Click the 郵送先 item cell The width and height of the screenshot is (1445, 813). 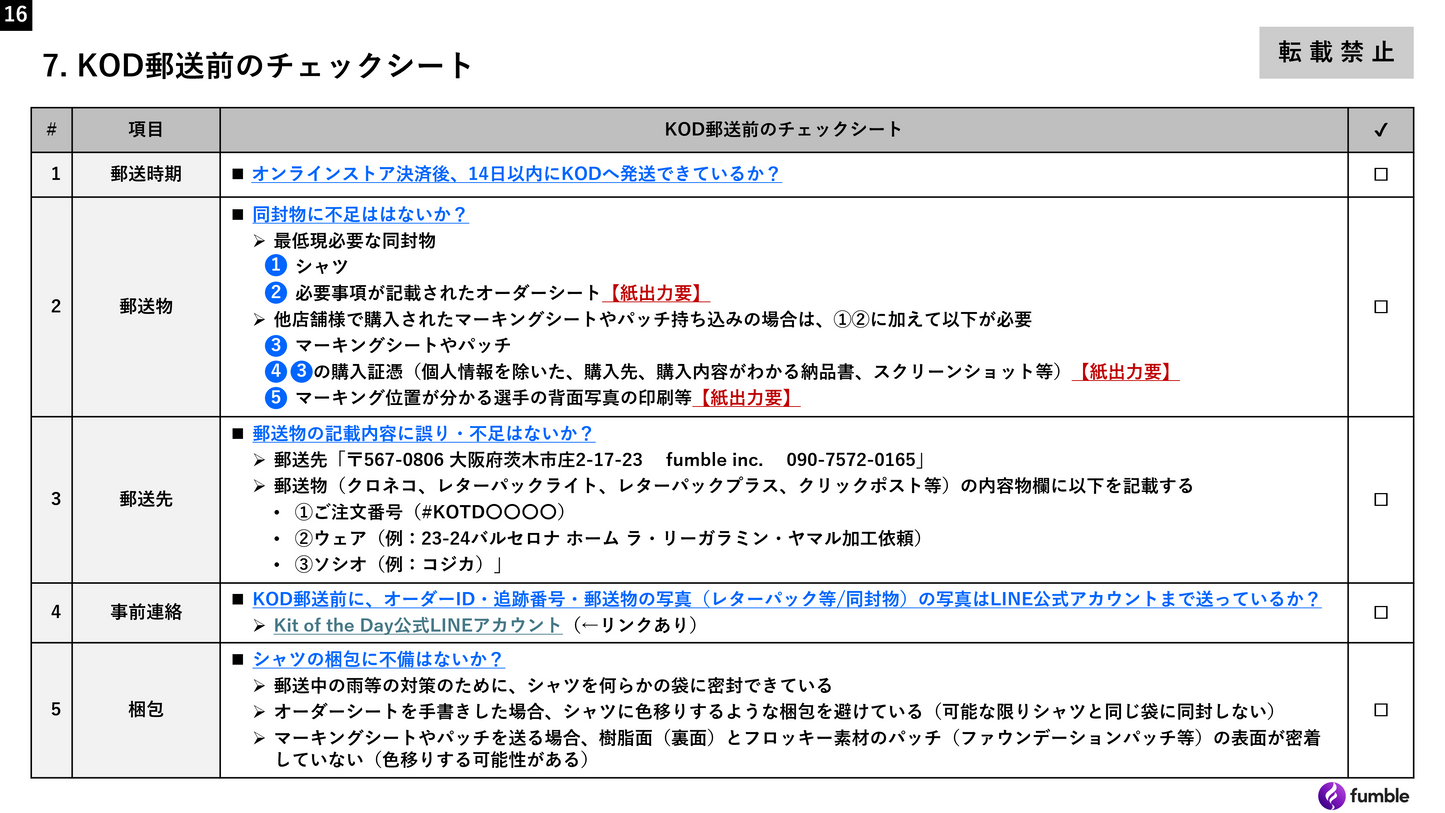coord(146,499)
